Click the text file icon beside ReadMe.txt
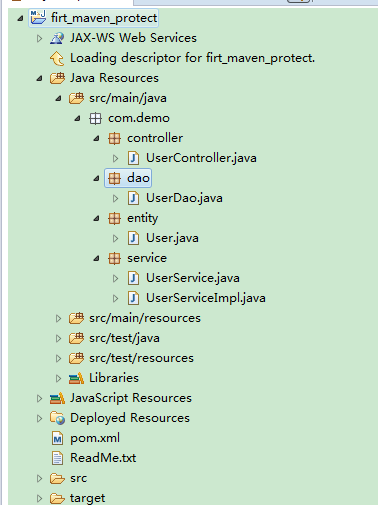 (57, 458)
